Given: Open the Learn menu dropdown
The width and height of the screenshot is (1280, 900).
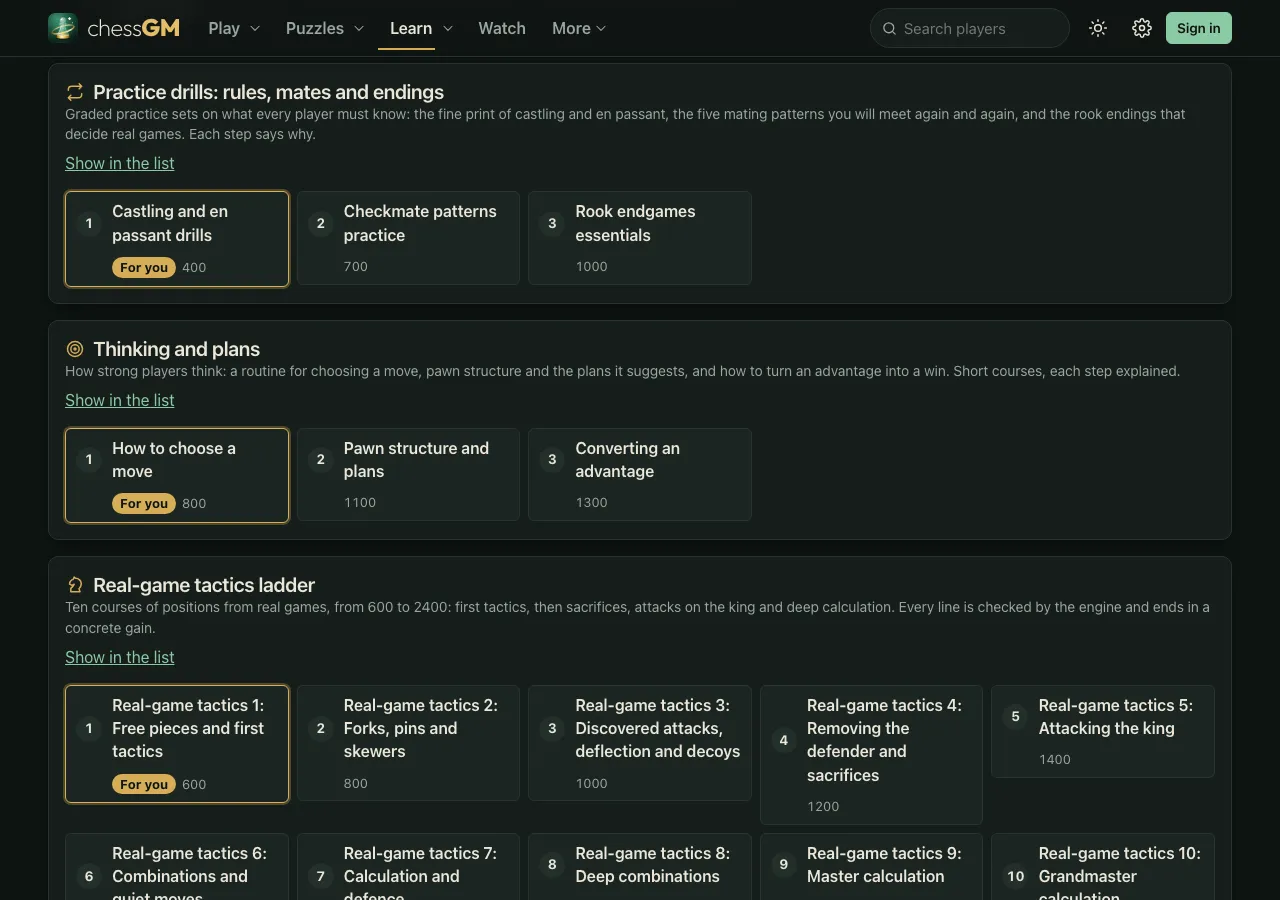Looking at the screenshot, I should point(421,28).
